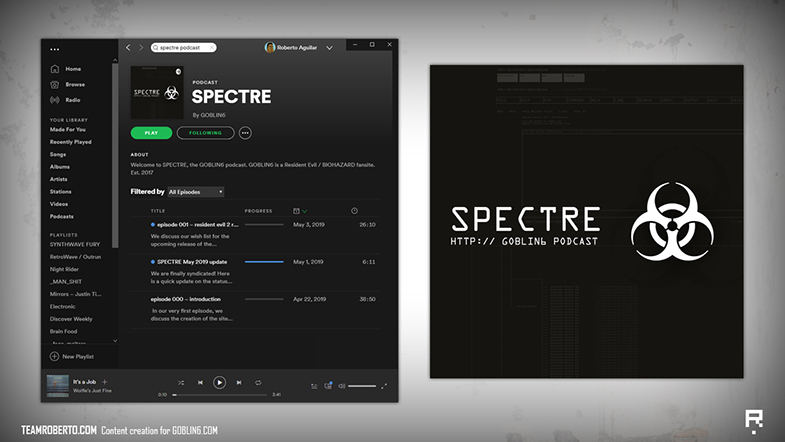Image resolution: width=785 pixels, height=442 pixels.
Task: Click the search magnifier icon
Action: click(x=156, y=48)
